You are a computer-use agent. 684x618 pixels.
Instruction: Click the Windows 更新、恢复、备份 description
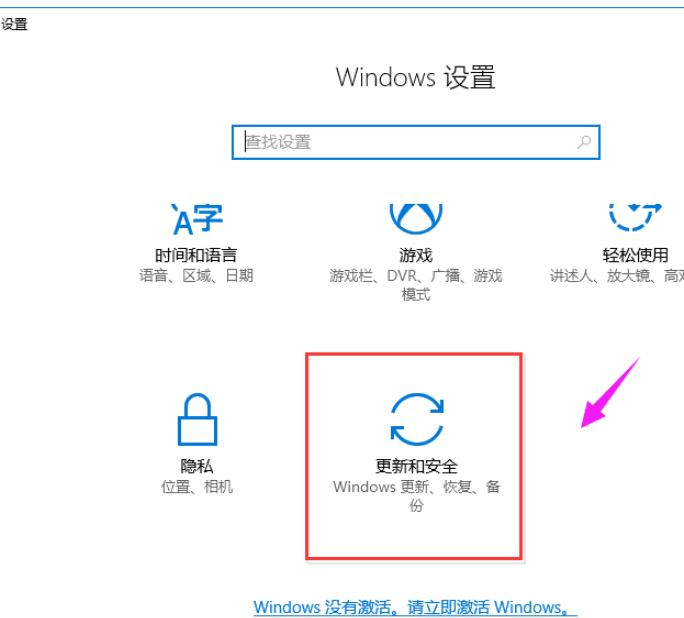coord(417,496)
